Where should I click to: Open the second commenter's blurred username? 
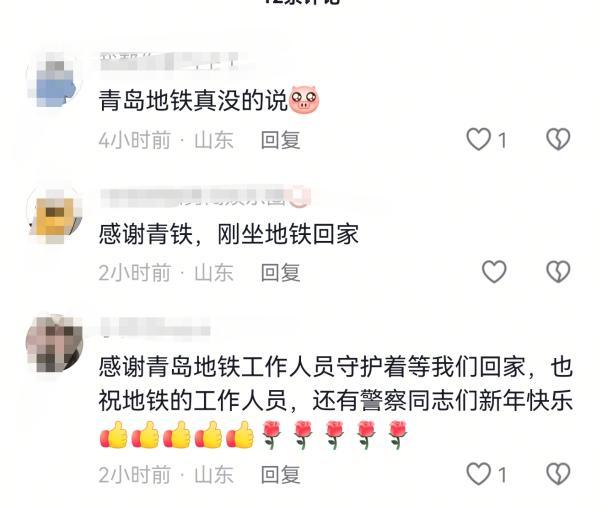point(205,197)
